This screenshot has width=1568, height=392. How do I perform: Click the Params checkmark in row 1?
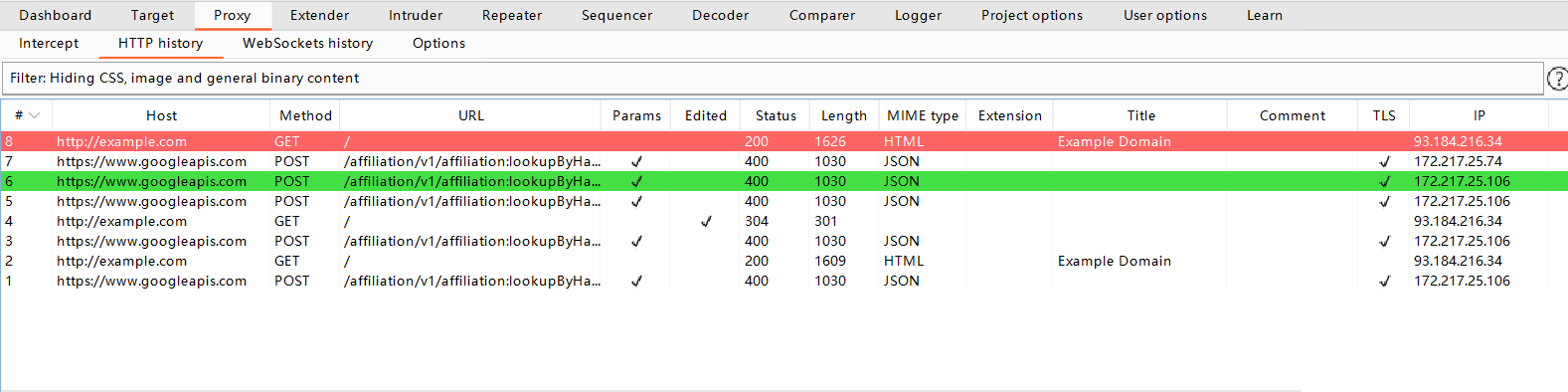636,281
